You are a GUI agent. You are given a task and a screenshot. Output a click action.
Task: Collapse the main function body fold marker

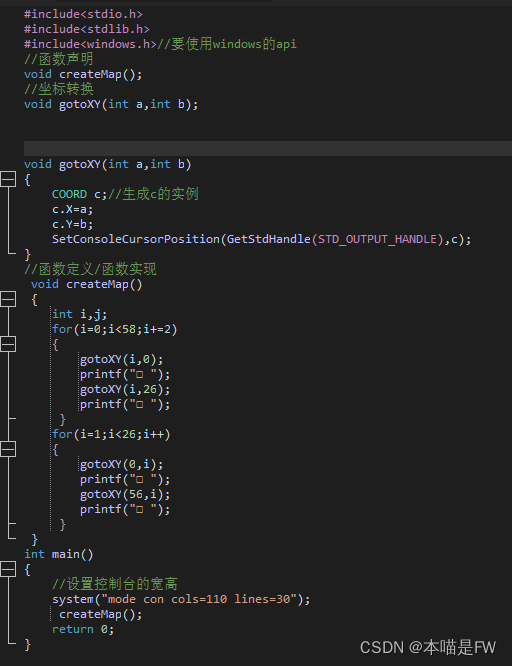[8, 569]
